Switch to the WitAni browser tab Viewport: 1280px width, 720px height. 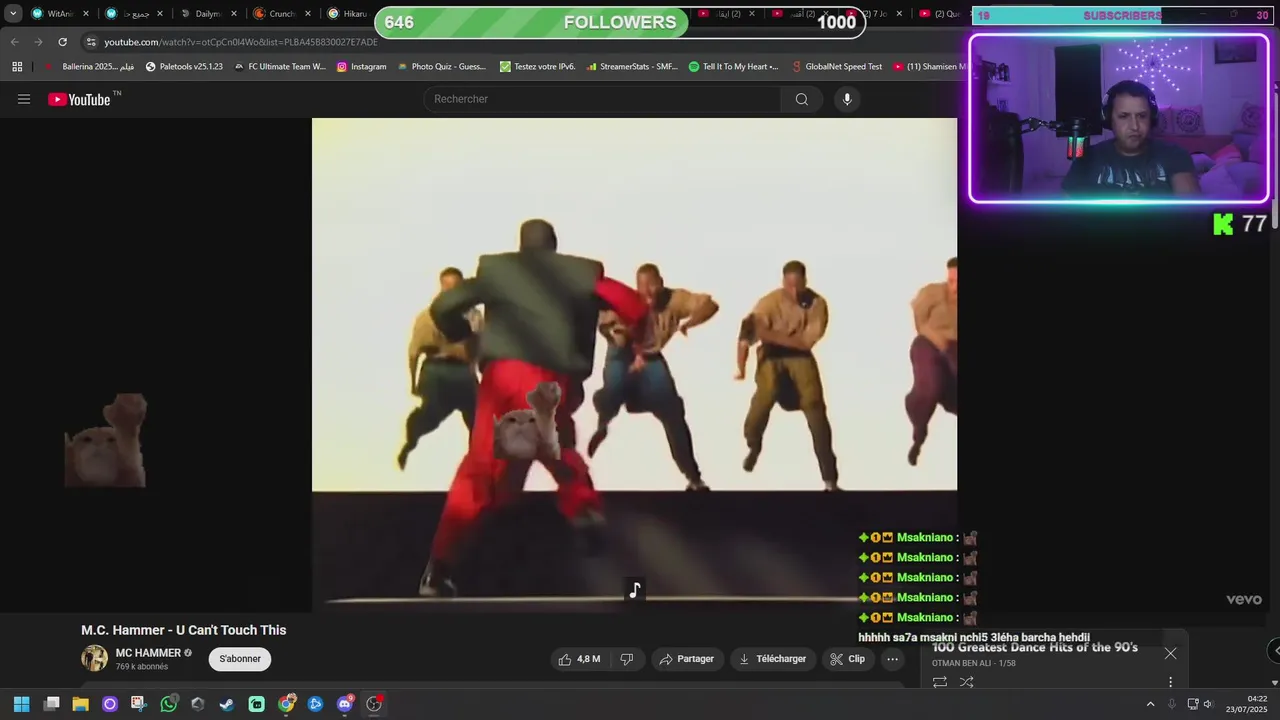pyautogui.click(x=55, y=14)
